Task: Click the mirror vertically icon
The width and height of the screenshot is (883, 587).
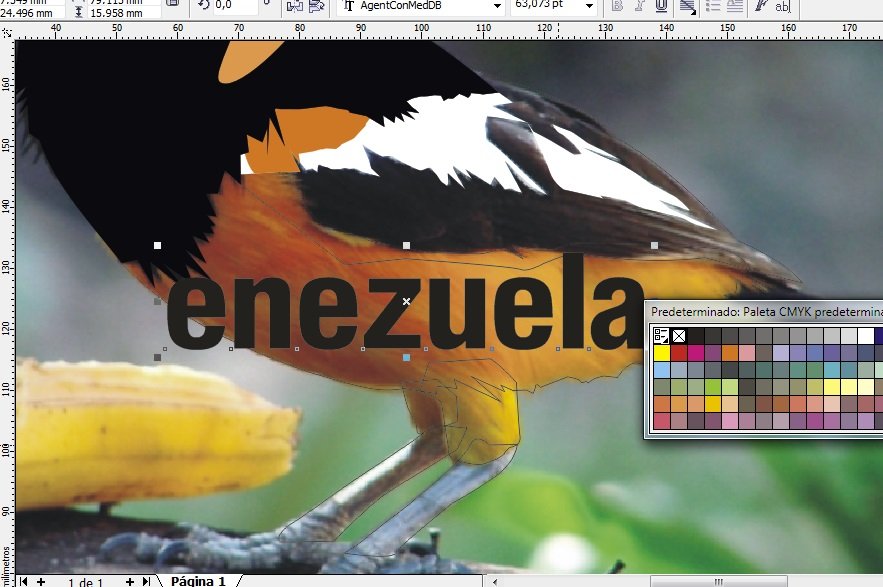Action: (316, 6)
